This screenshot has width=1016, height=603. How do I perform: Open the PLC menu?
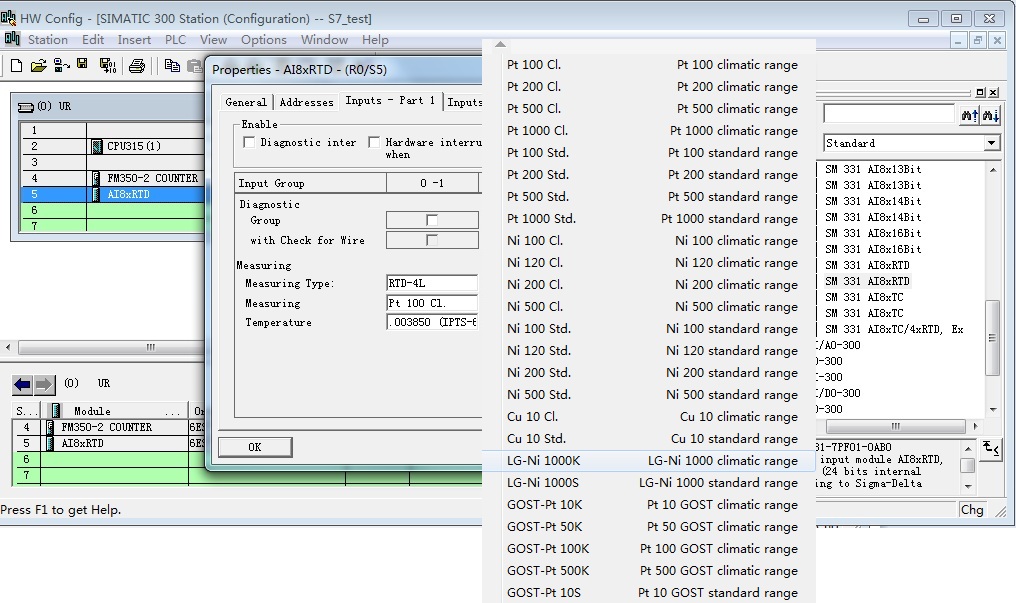tap(176, 40)
